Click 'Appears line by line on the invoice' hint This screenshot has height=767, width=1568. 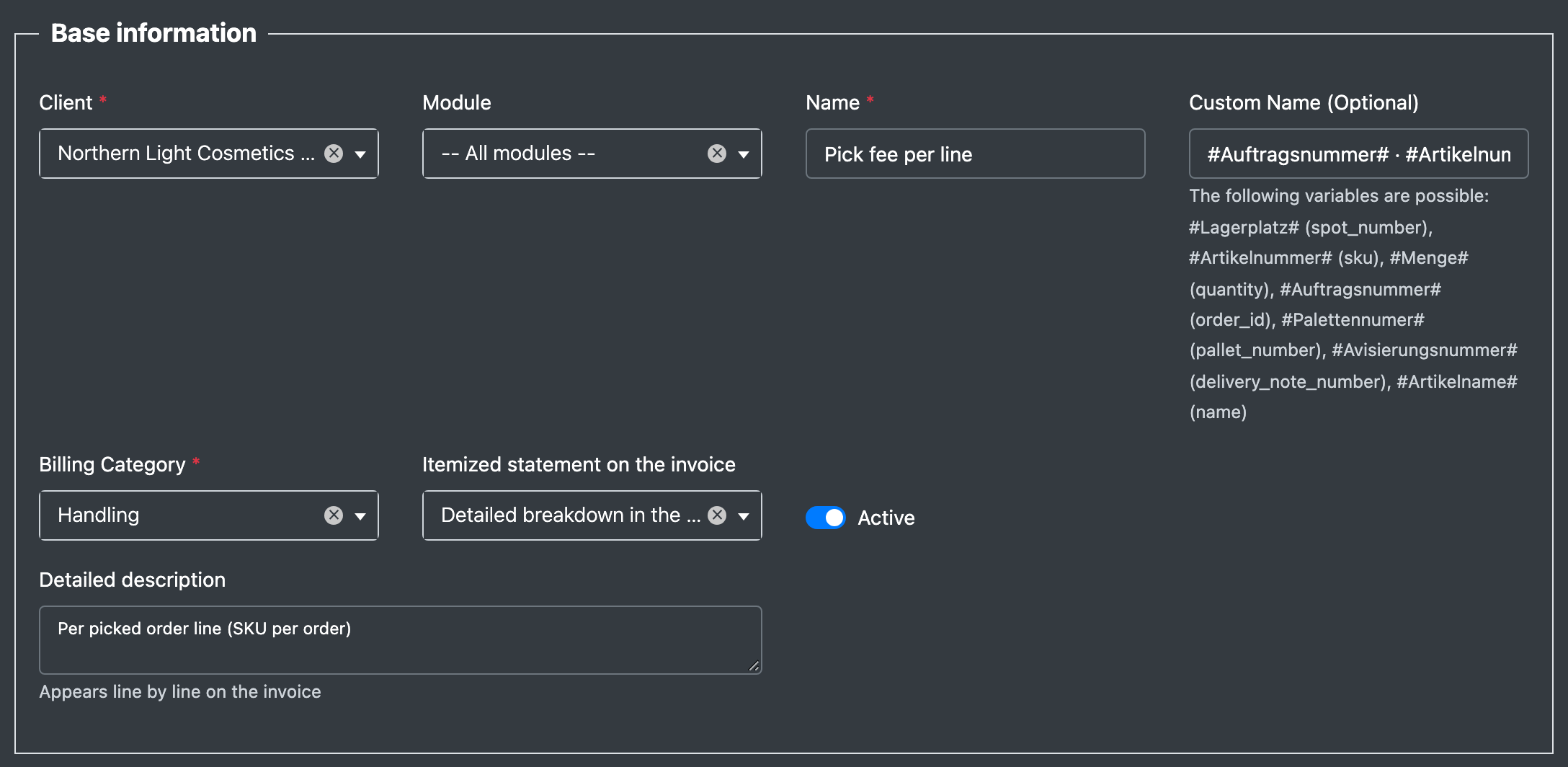coord(180,691)
